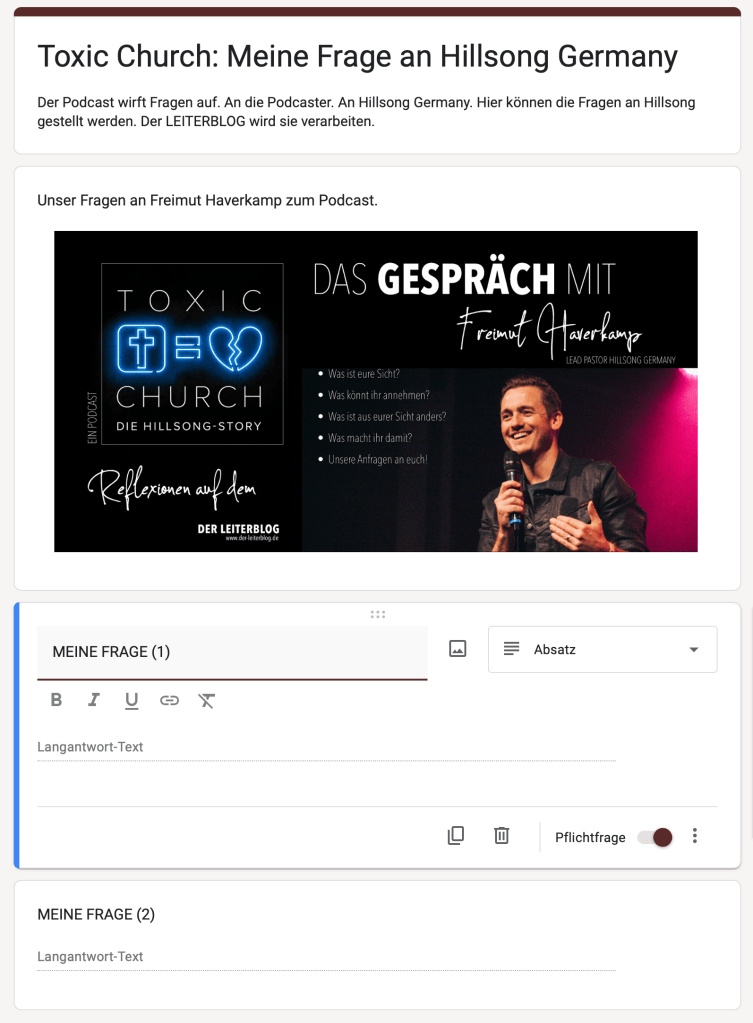Open more options three-dot menu
The image size is (753, 1023).
[695, 836]
